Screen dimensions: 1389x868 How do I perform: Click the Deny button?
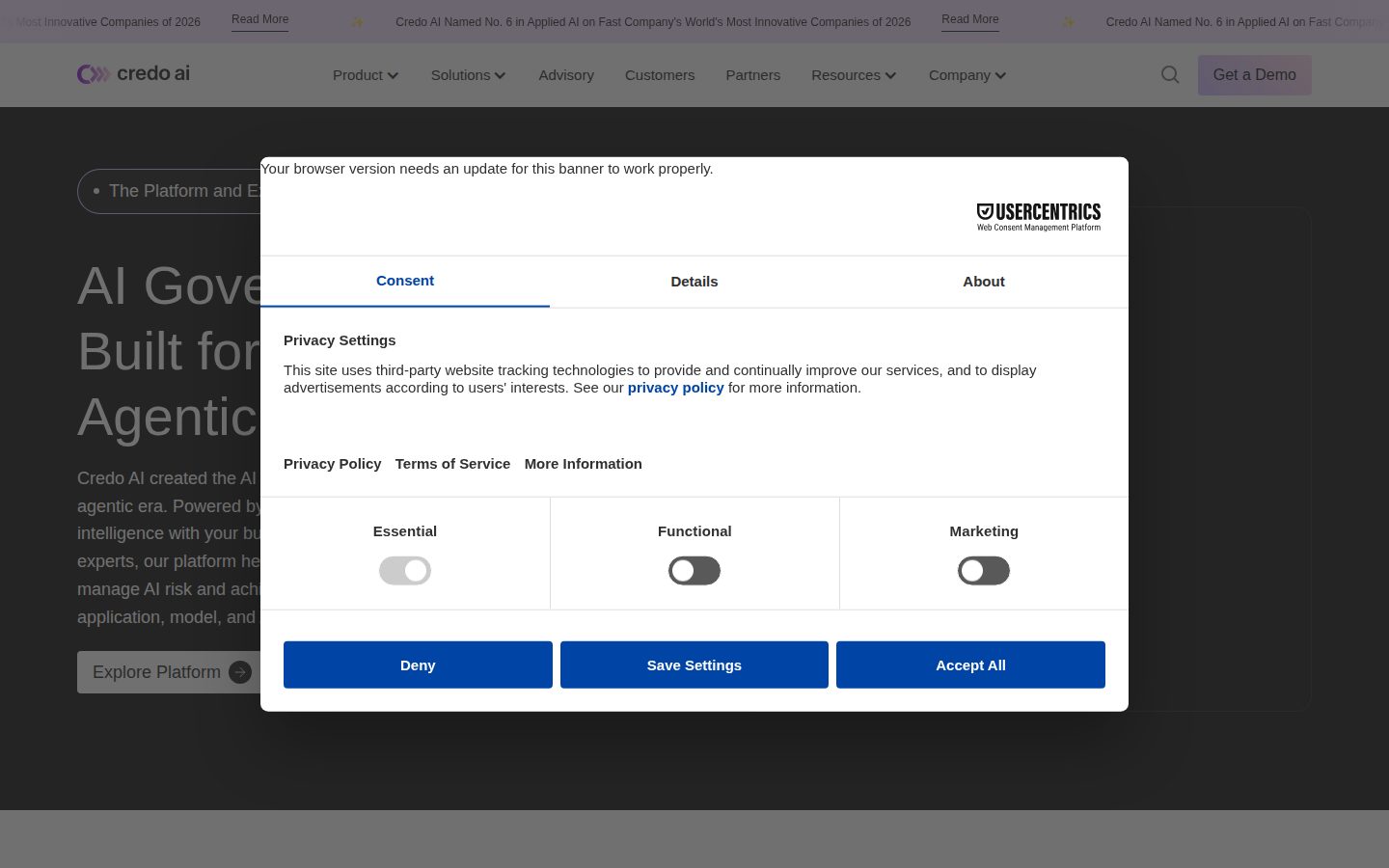[x=418, y=665]
